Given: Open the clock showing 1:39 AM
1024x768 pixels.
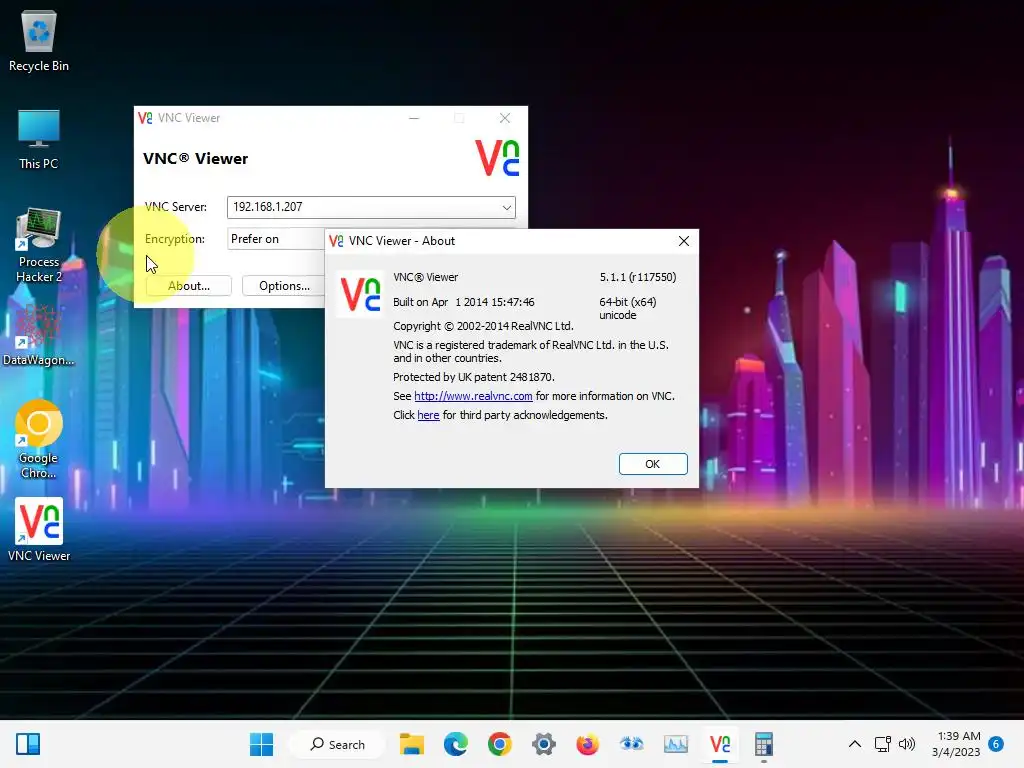Looking at the screenshot, I should tap(956, 744).
